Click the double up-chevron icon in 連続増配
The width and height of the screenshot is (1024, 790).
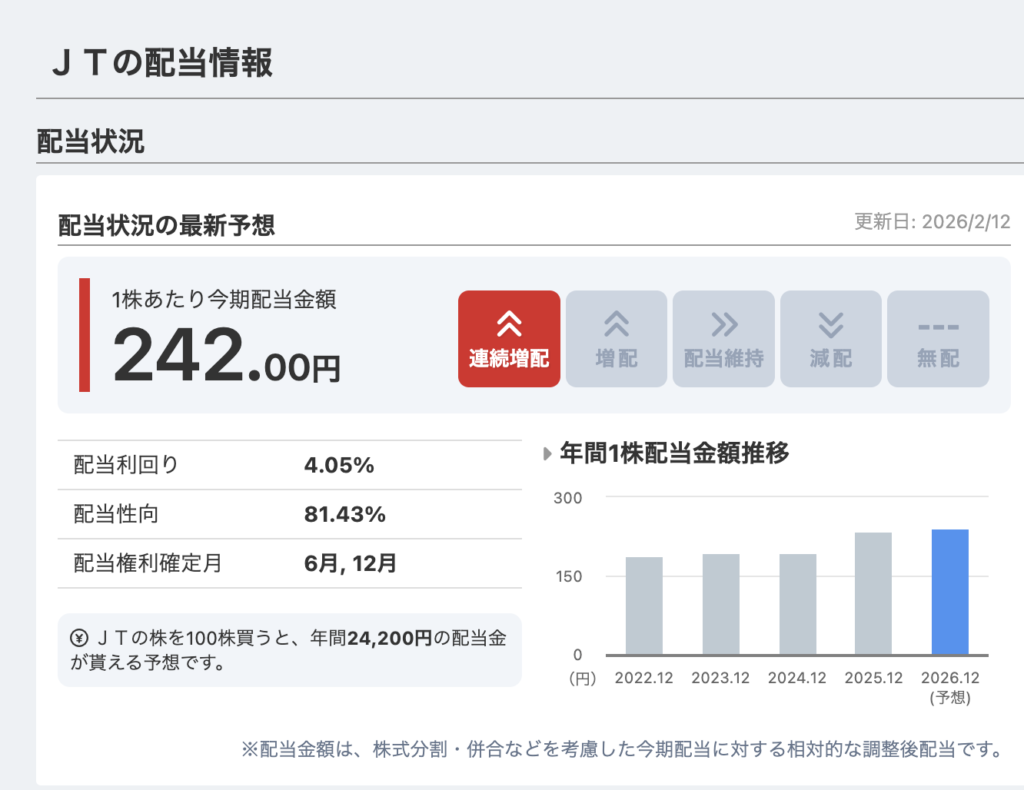(x=509, y=324)
